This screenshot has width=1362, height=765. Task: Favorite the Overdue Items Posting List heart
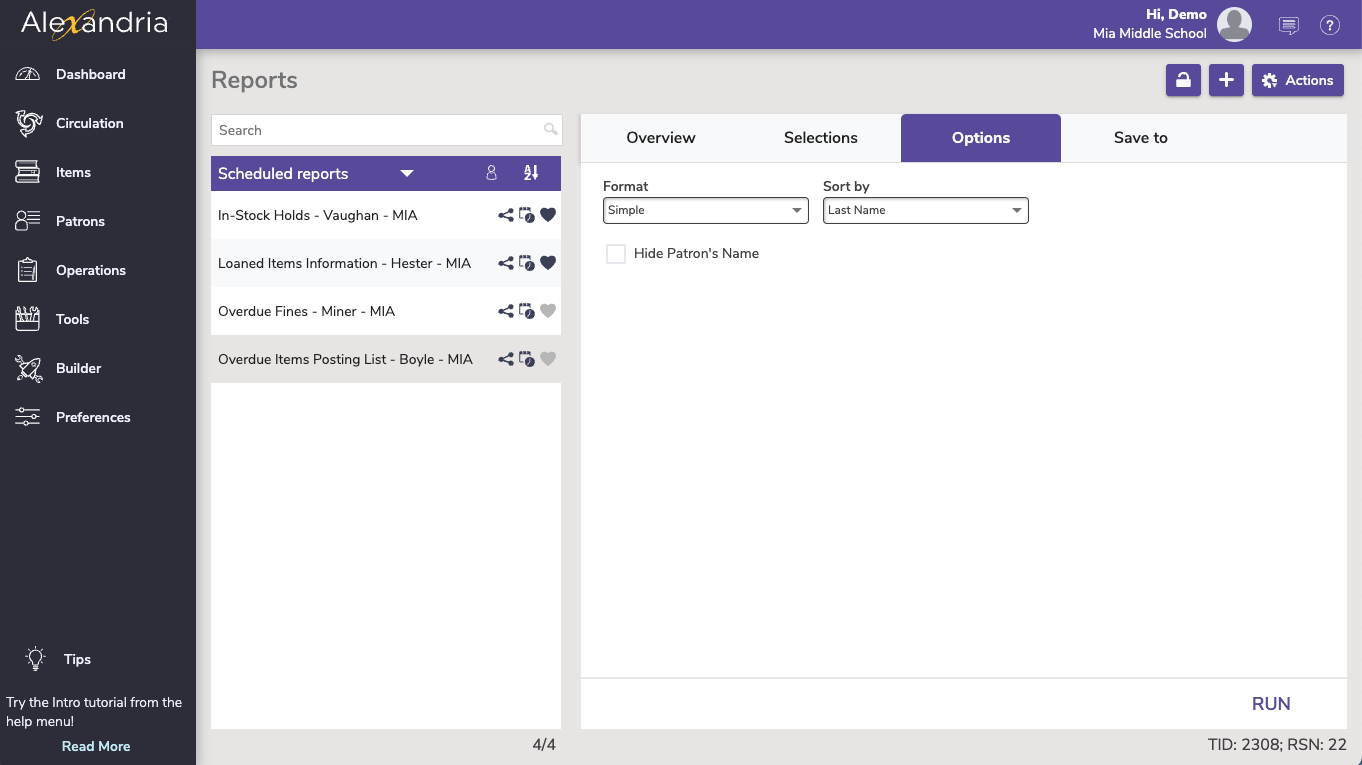coord(548,359)
